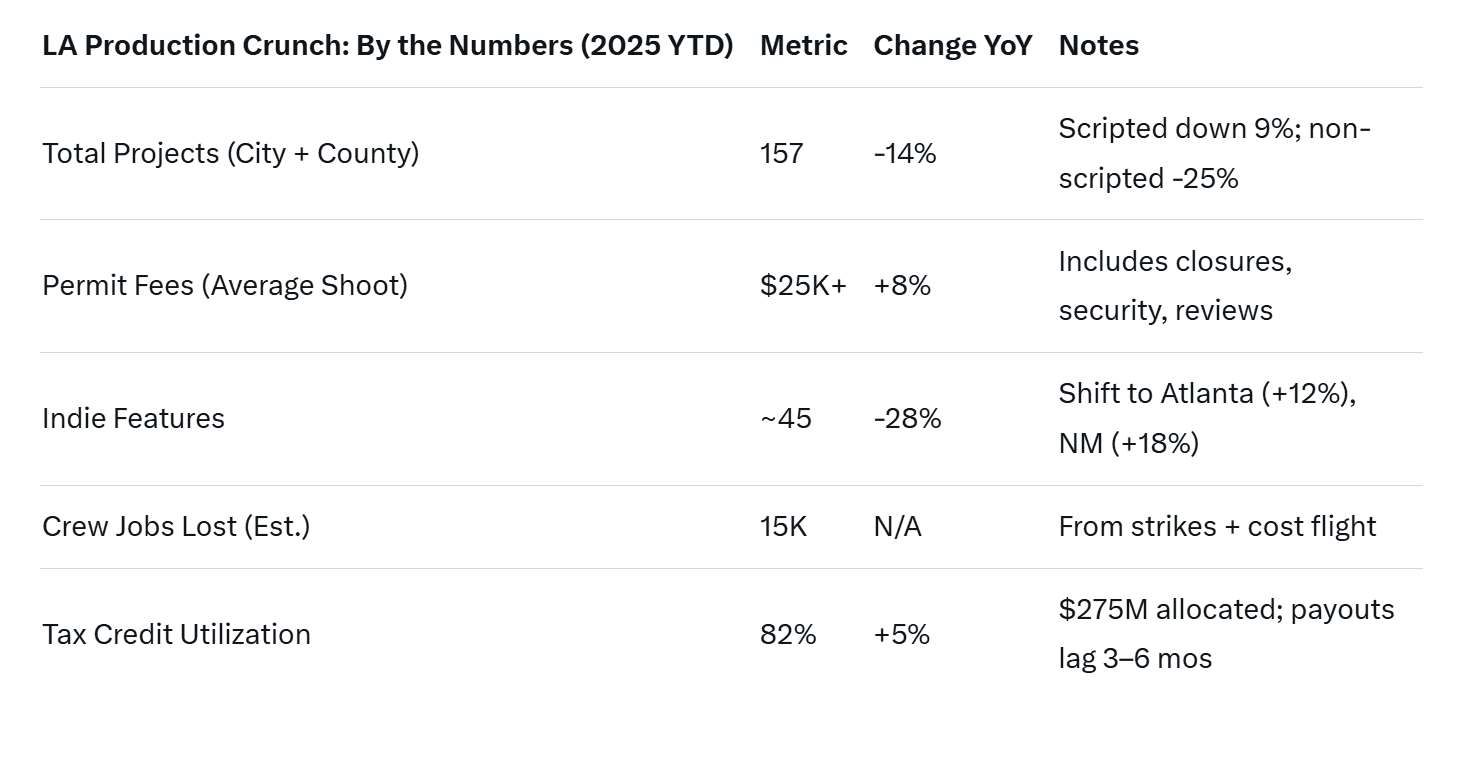Click the Permit Fees (Average Shoot) label
The image size is (1481, 770).
click(x=224, y=286)
